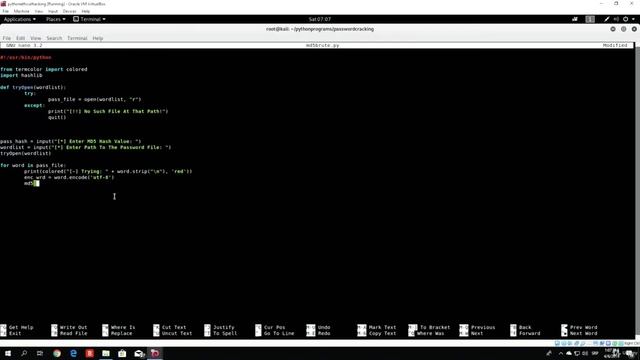Image resolution: width=640 pixels, height=360 pixels.
Task: Open File menu of the VirtualBox window
Action: click(6, 11)
